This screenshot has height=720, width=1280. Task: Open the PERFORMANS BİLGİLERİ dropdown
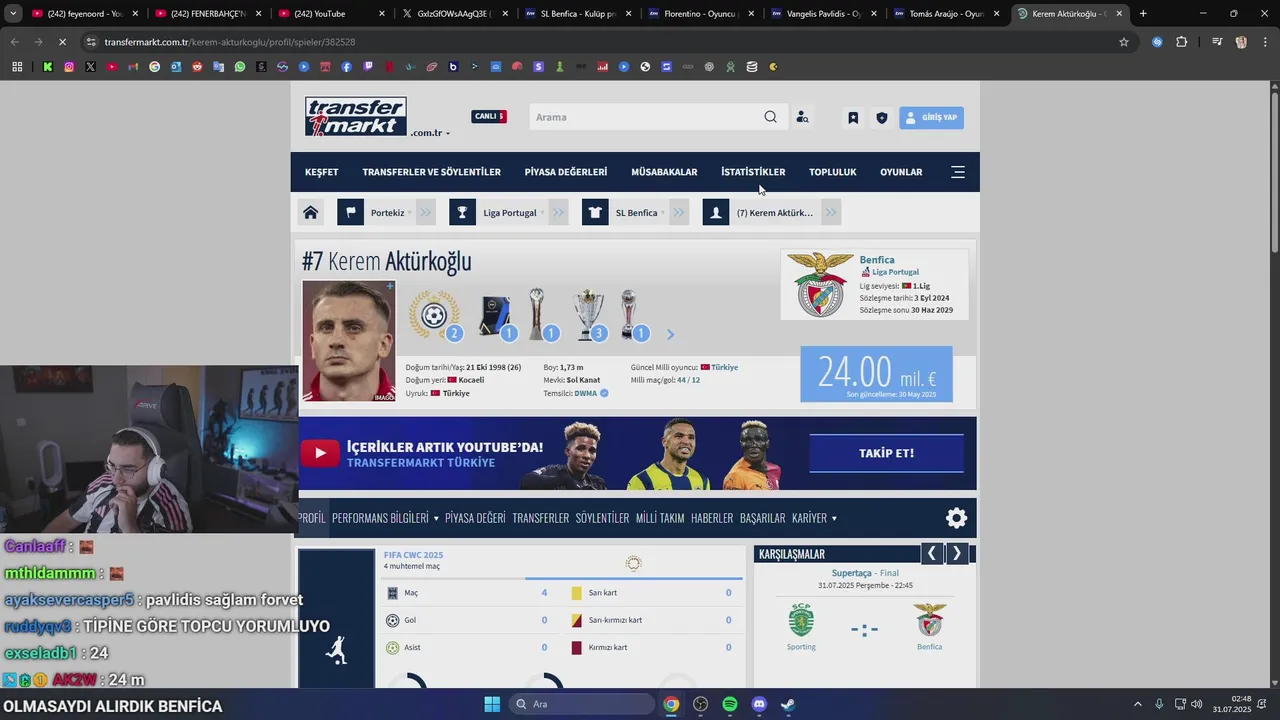point(385,518)
